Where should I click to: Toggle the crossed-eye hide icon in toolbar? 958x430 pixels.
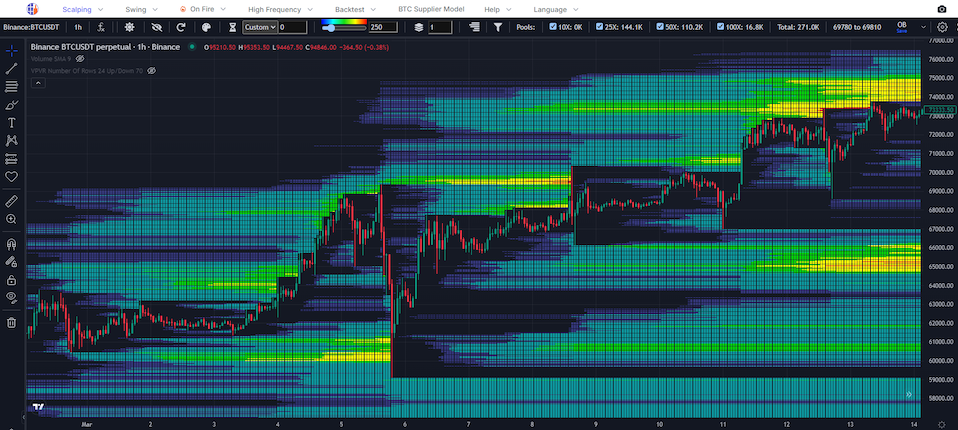[156, 27]
